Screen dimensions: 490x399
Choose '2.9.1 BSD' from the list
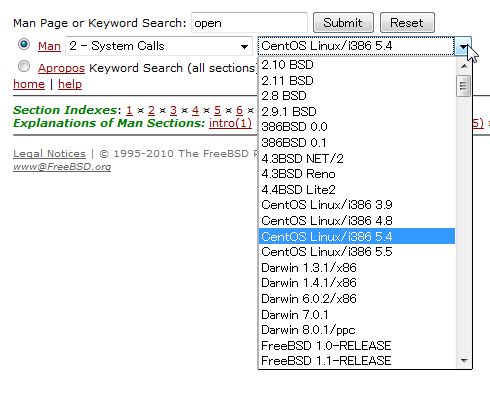click(357, 111)
